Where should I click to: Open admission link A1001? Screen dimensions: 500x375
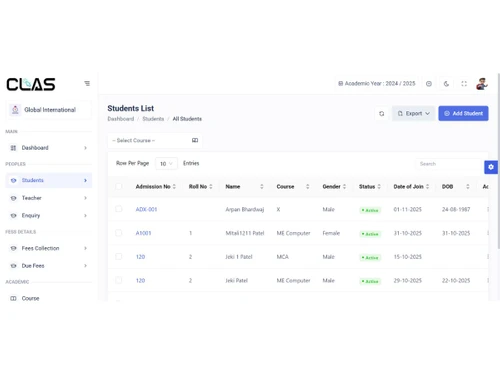click(x=143, y=233)
